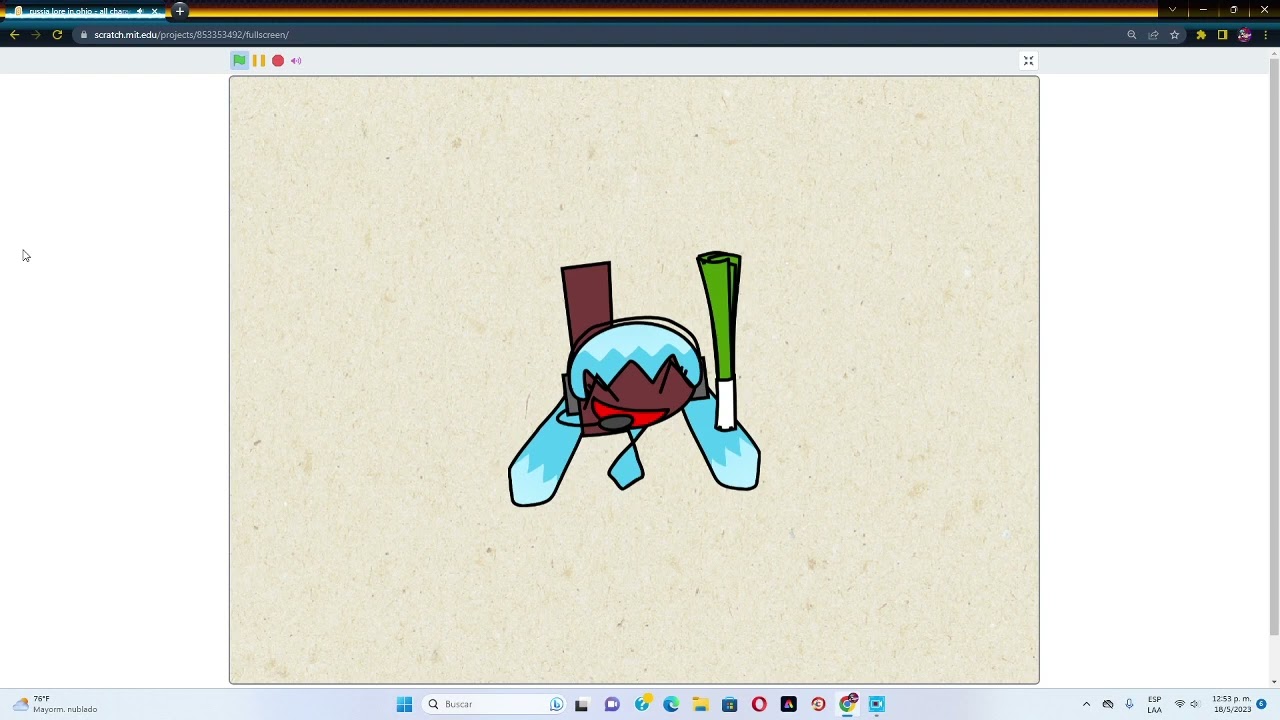Open Get Help app on taskbar

642,704
